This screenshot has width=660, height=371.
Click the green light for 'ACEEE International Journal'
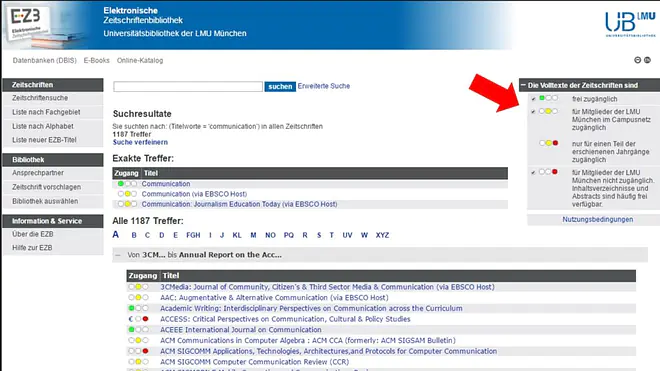138,330
